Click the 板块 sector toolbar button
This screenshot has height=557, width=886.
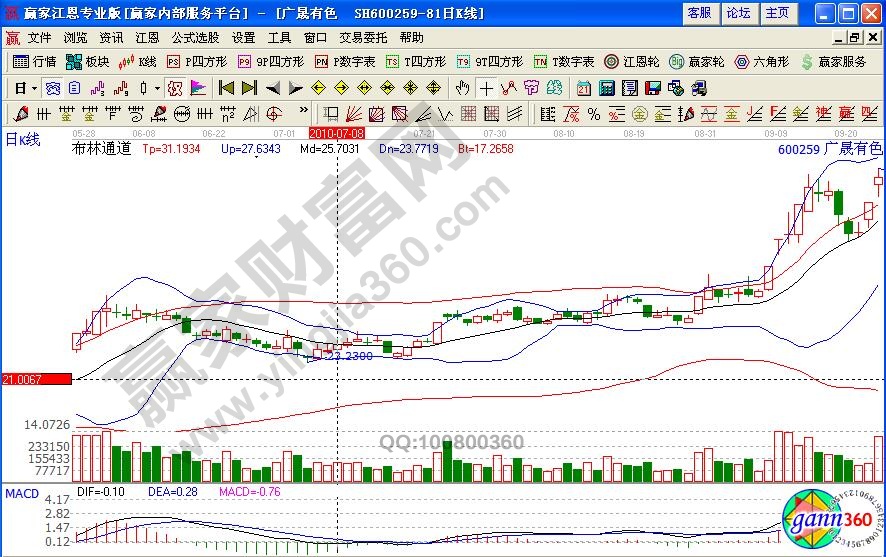click(88, 61)
